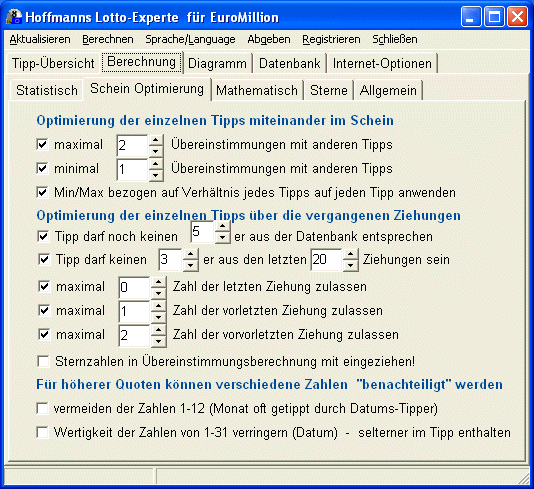This screenshot has width=534, height=489.
Task: Open the Aktualisieren menu
Action: (40, 39)
